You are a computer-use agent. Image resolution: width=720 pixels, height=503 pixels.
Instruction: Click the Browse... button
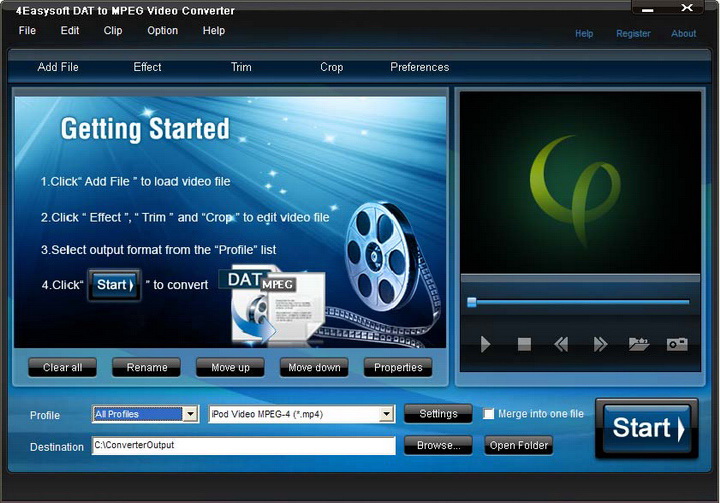(438, 445)
